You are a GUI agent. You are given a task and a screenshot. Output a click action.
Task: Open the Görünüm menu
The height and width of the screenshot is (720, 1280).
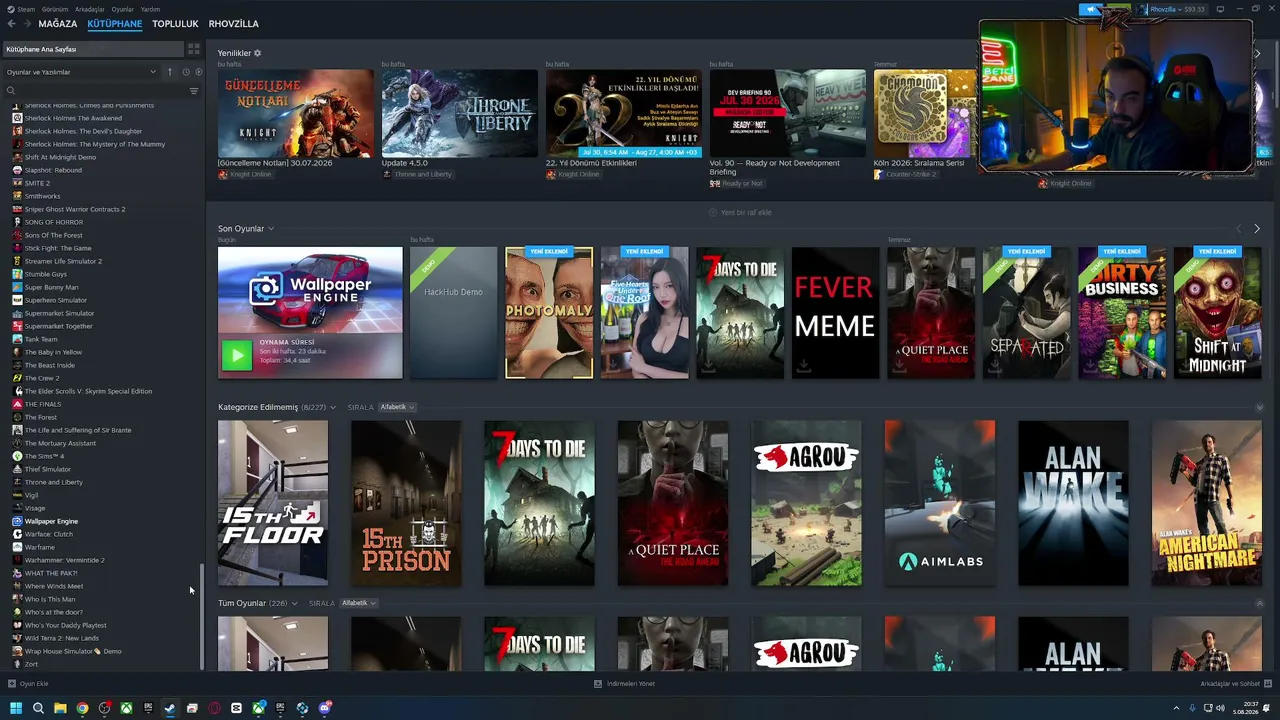click(55, 9)
